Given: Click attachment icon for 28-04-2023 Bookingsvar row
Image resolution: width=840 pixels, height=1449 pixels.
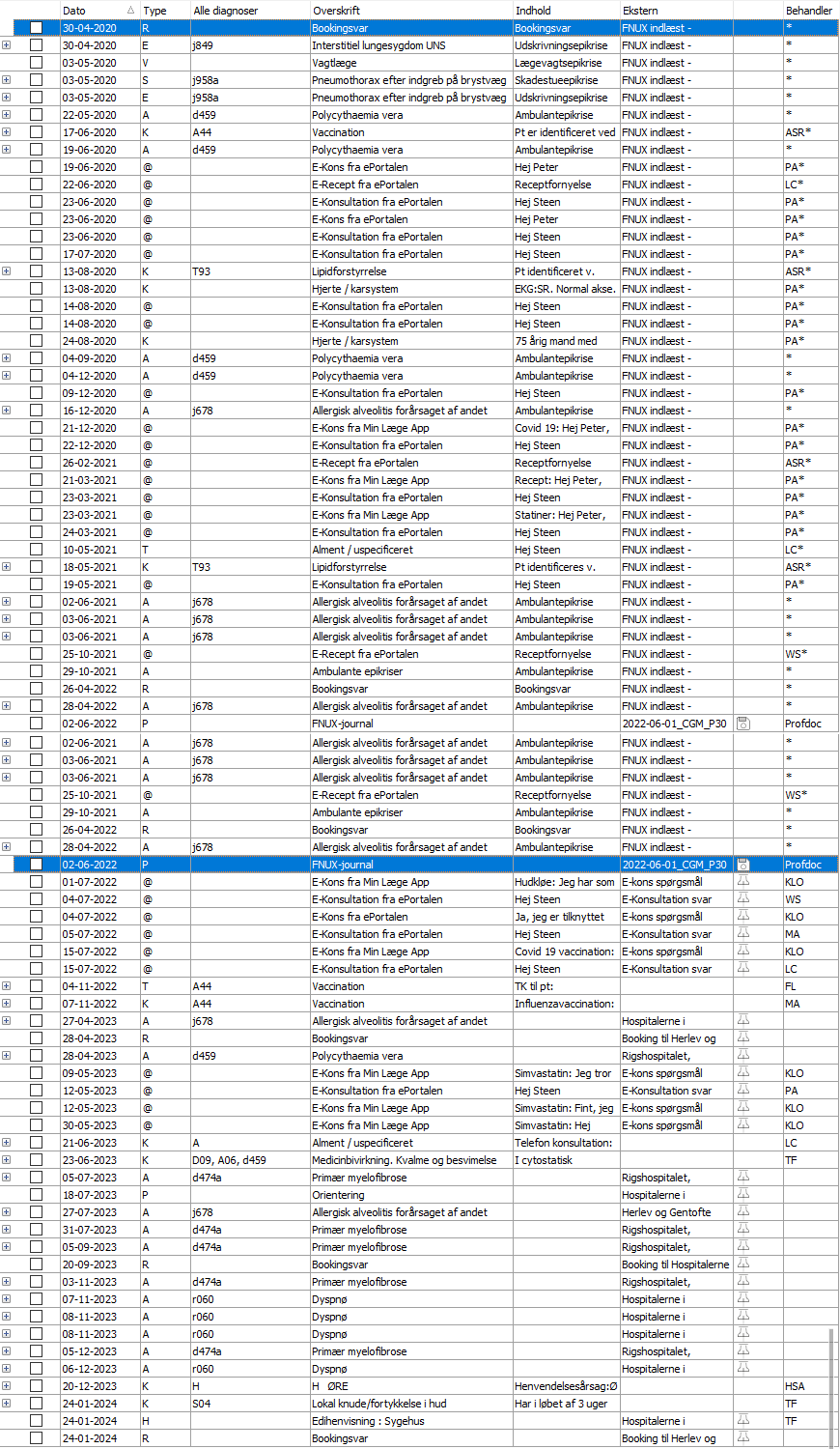Looking at the screenshot, I should click(743, 1038).
